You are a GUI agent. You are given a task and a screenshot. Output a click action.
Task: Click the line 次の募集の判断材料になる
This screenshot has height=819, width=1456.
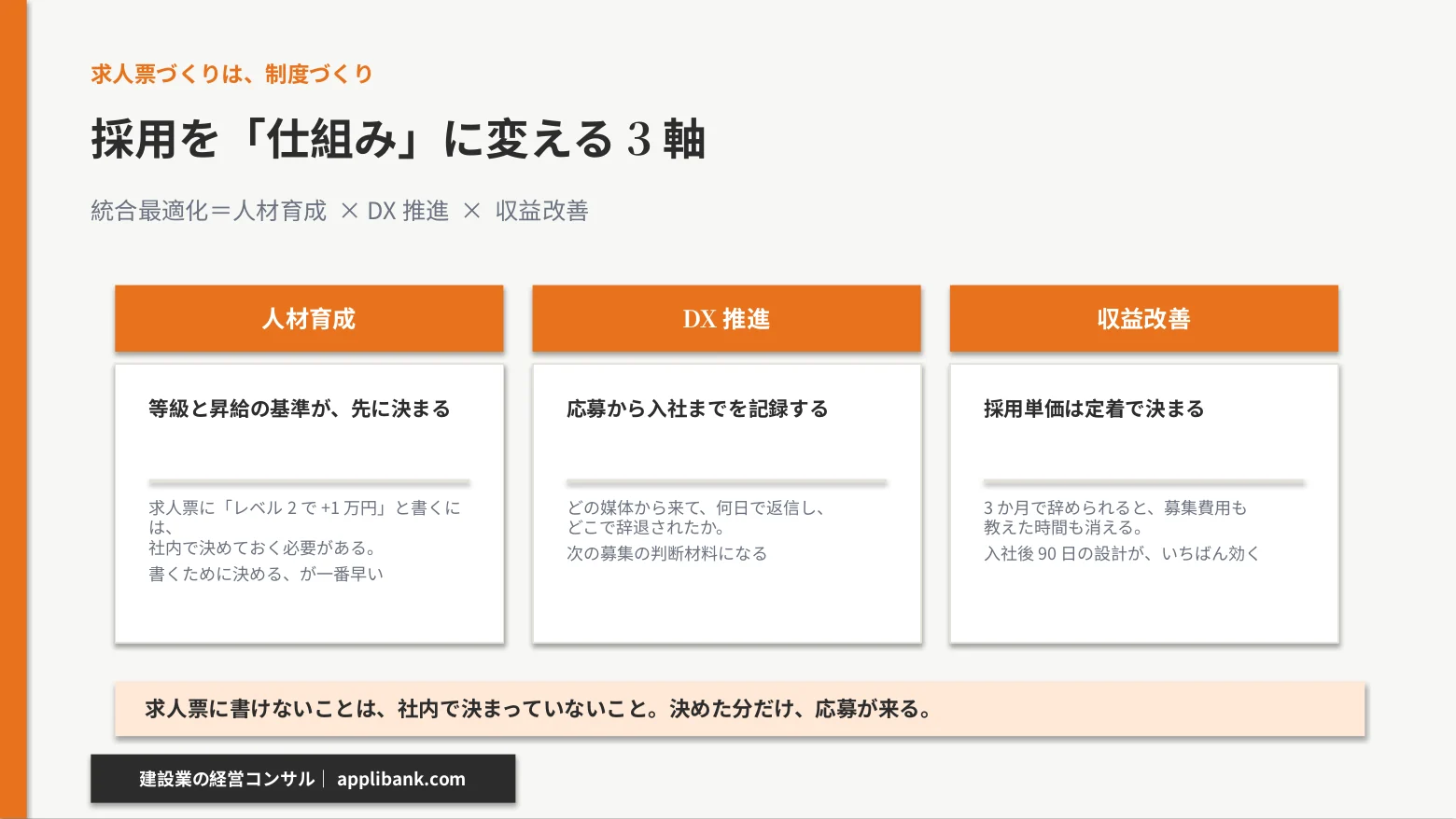(667, 553)
